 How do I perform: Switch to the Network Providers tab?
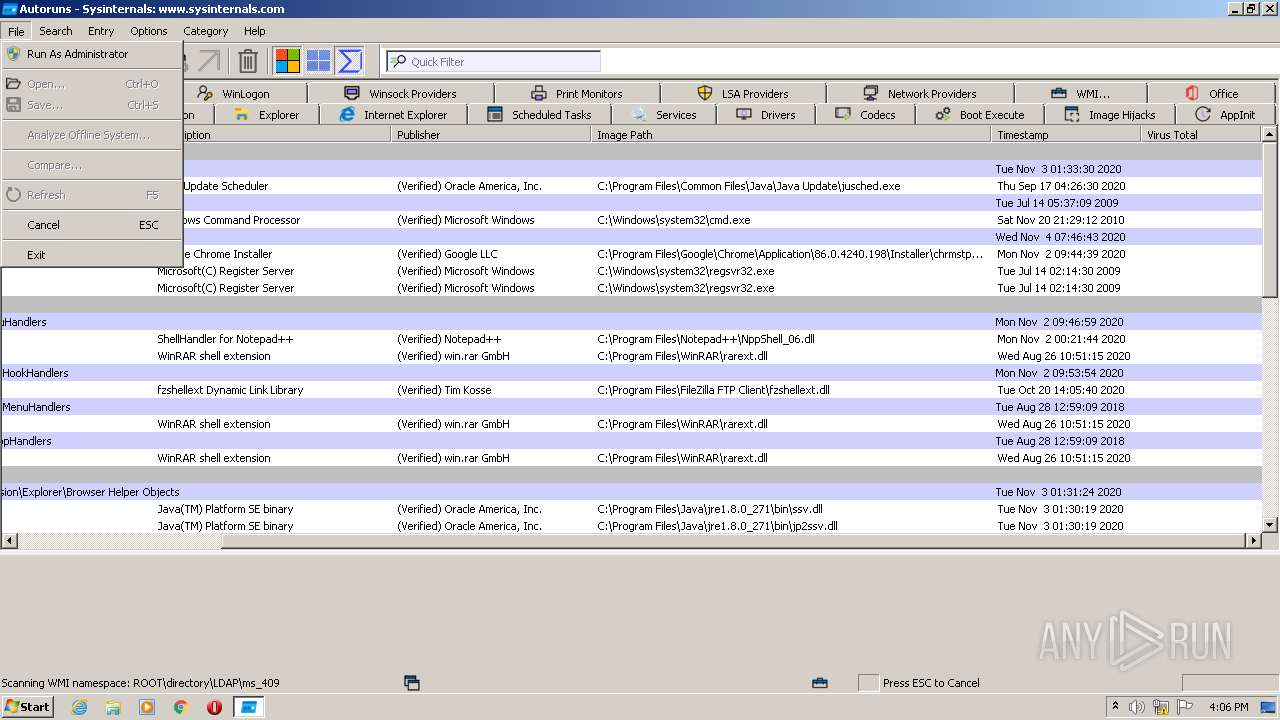[x=920, y=93]
